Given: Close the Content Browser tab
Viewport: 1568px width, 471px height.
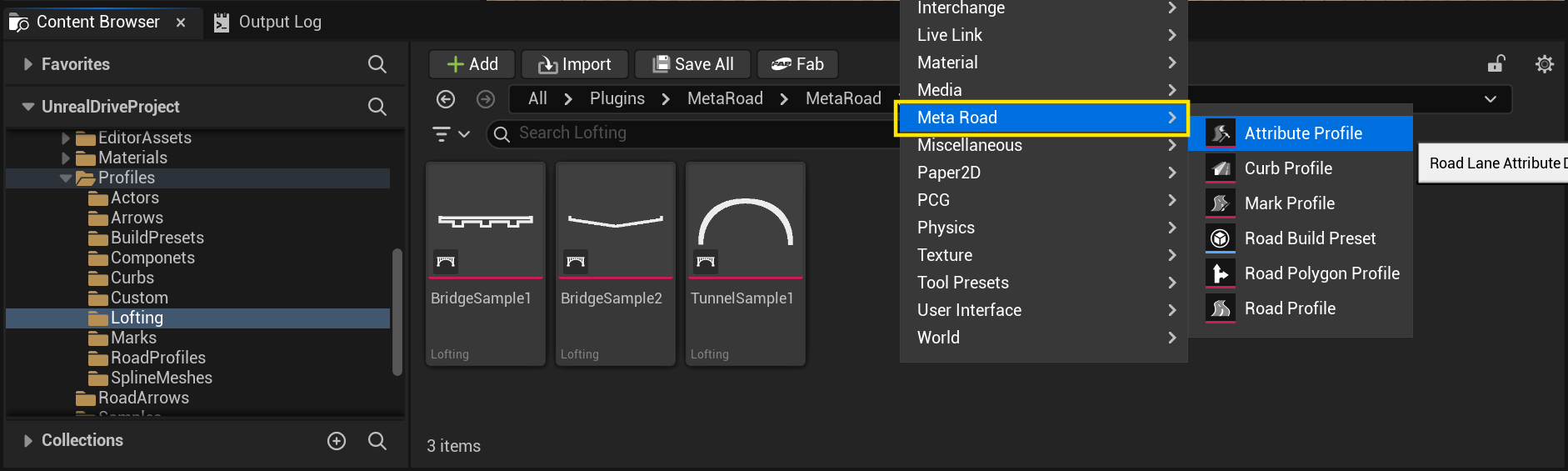Looking at the screenshot, I should 181,23.
